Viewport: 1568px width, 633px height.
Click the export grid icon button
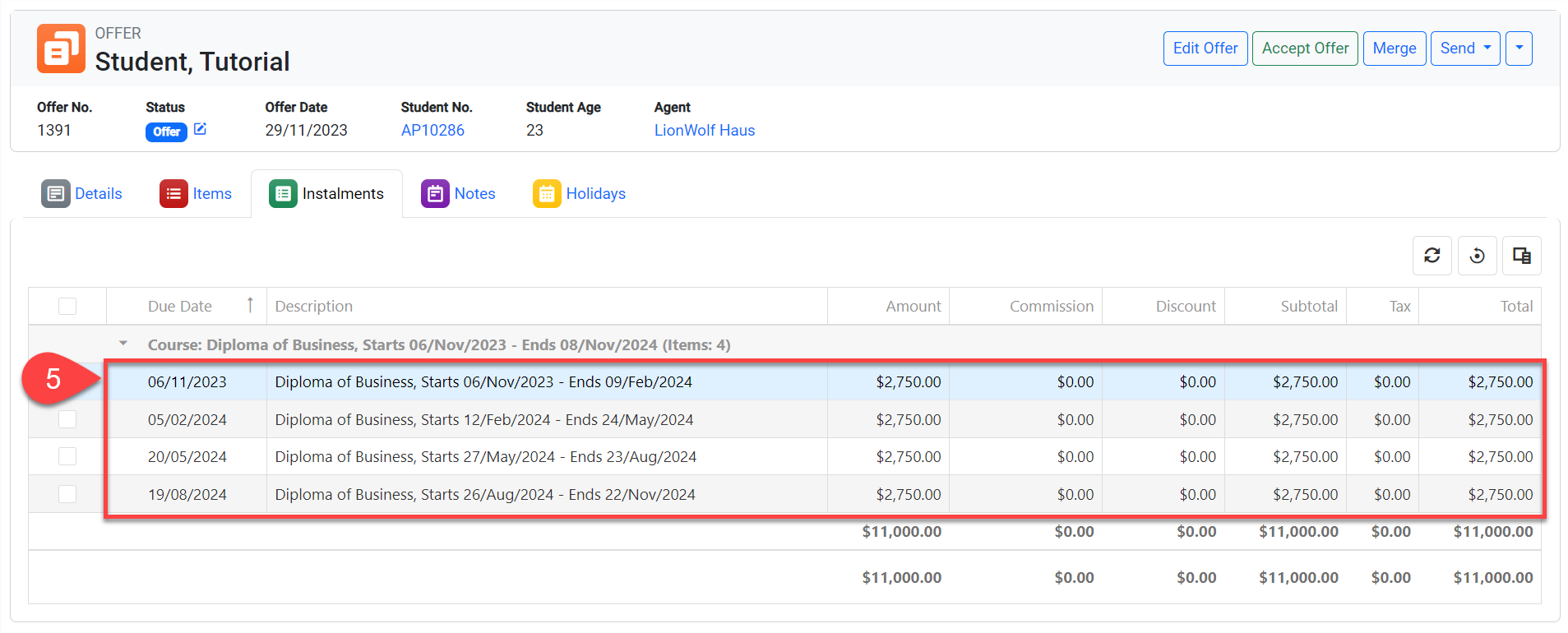click(x=1521, y=256)
